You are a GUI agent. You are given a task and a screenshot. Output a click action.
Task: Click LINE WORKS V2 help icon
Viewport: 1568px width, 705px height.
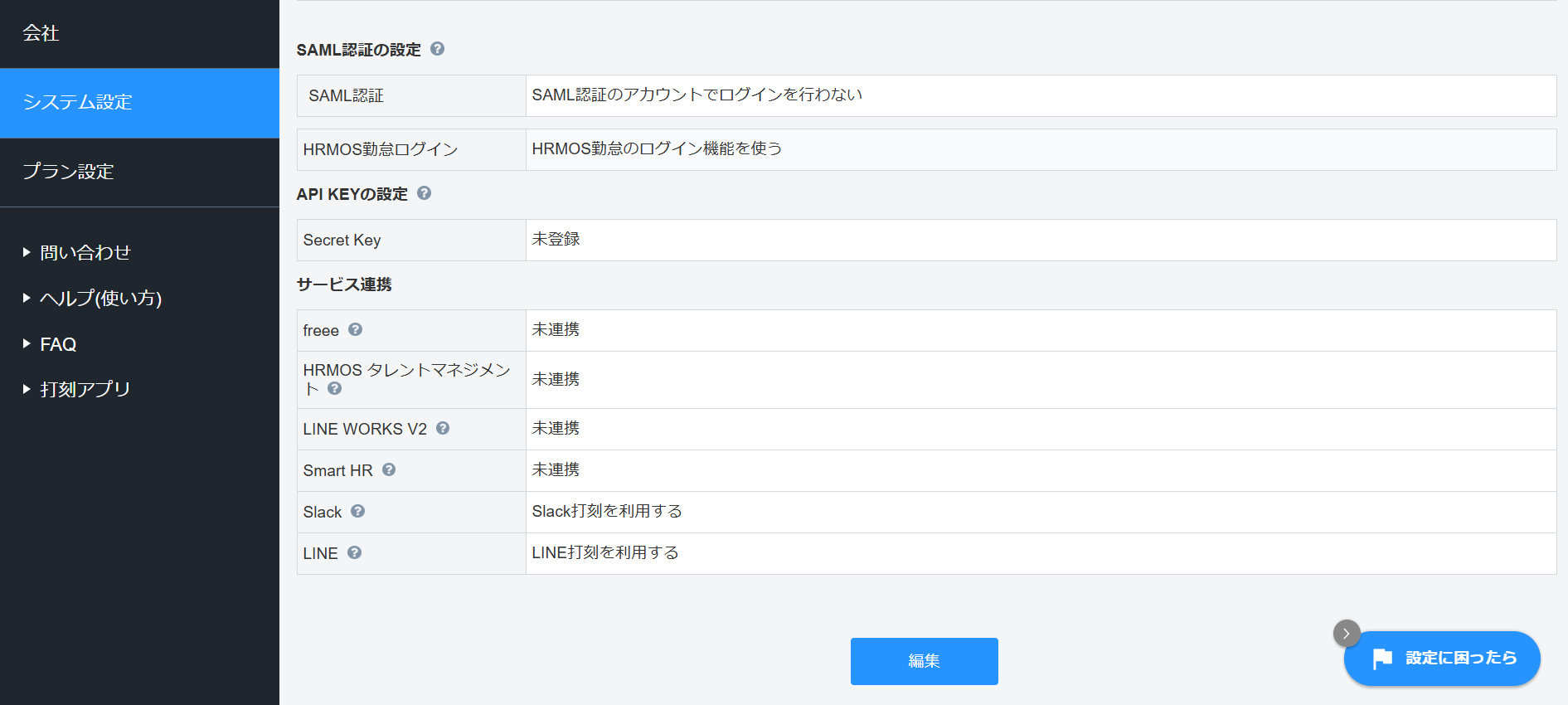click(x=443, y=428)
